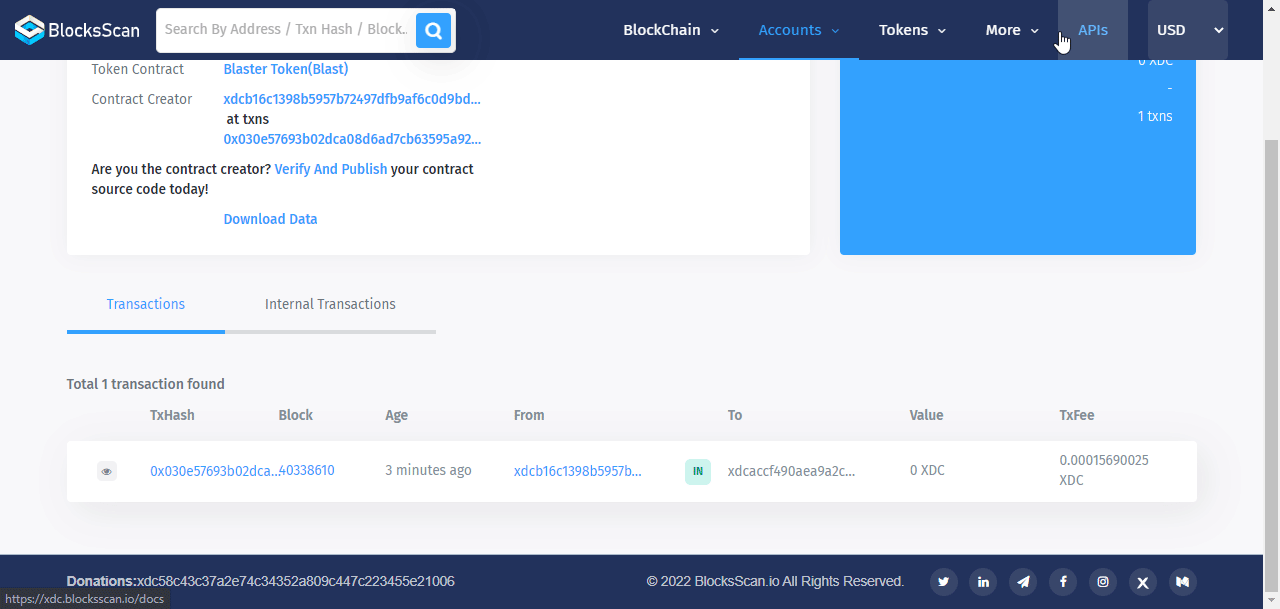This screenshot has width=1280, height=609.
Task: Open Facebook social icon in footer
Action: coord(1063,581)
